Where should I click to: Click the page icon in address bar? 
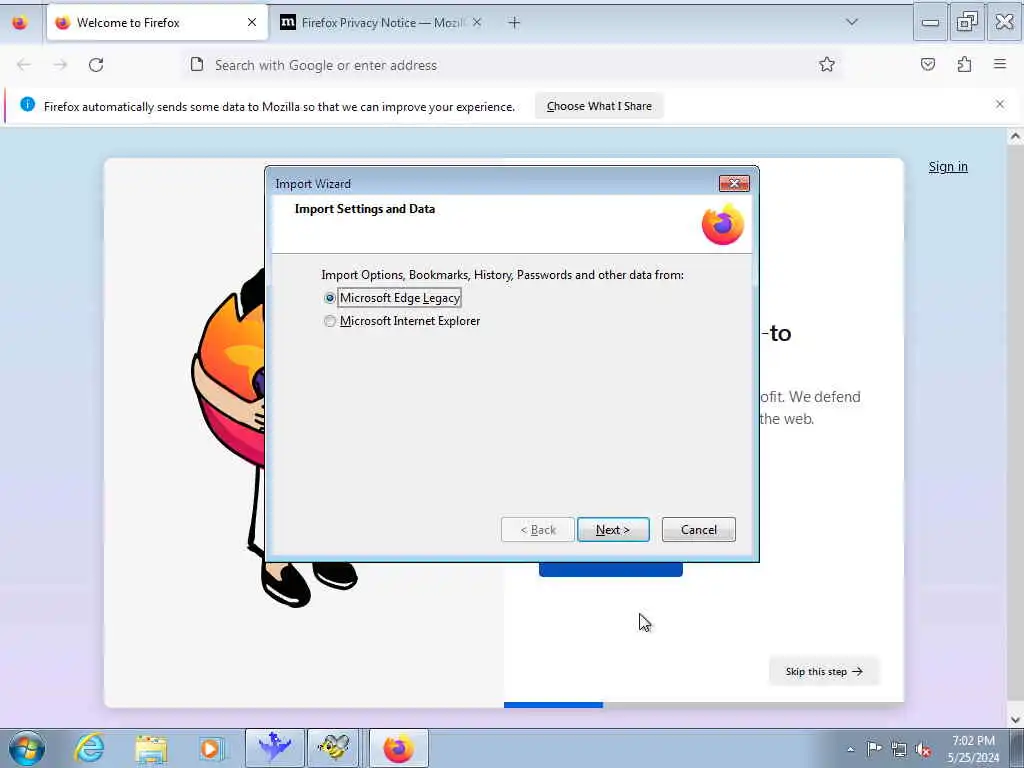[x=197, y=64]
